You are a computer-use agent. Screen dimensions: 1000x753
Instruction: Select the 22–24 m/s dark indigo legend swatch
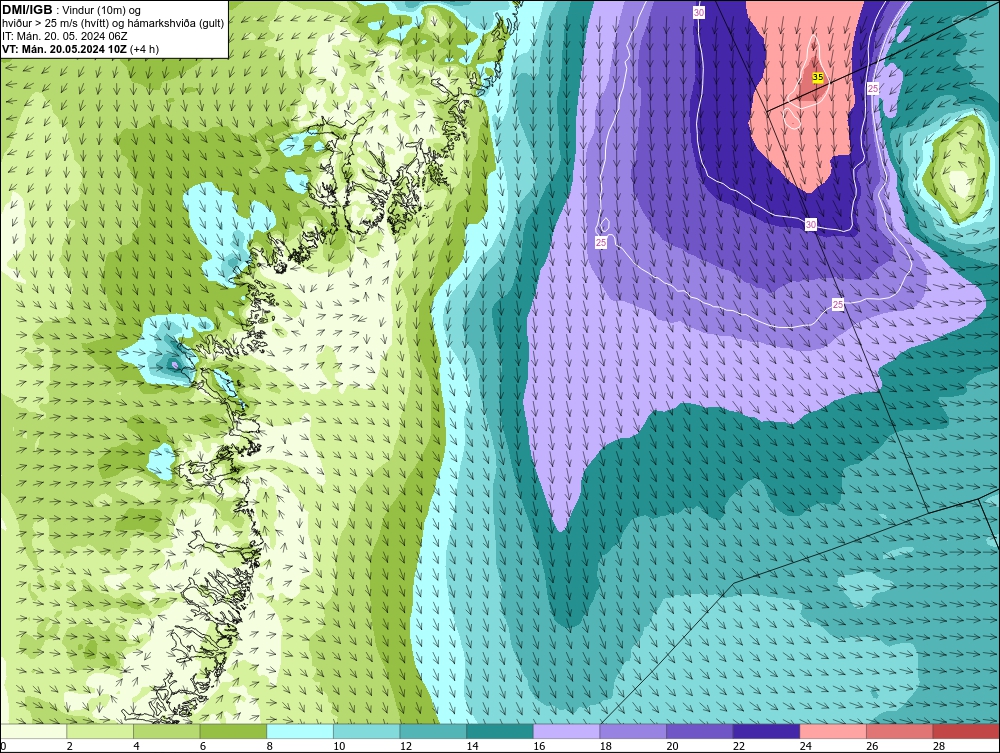(x=767, y=731)
